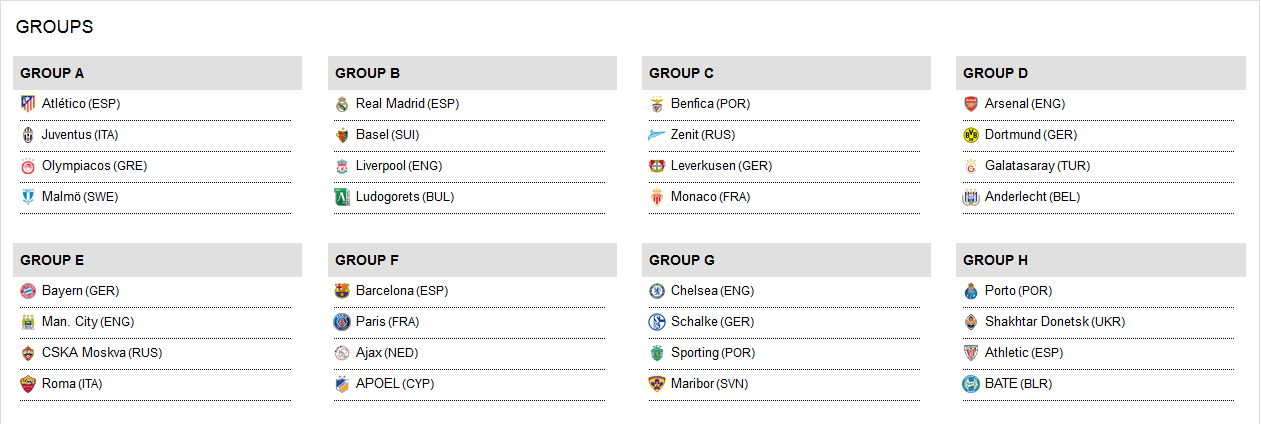Viewport: 1261px width, 424px height.
Task: Select the Group A header
Action: coord(158,73)
